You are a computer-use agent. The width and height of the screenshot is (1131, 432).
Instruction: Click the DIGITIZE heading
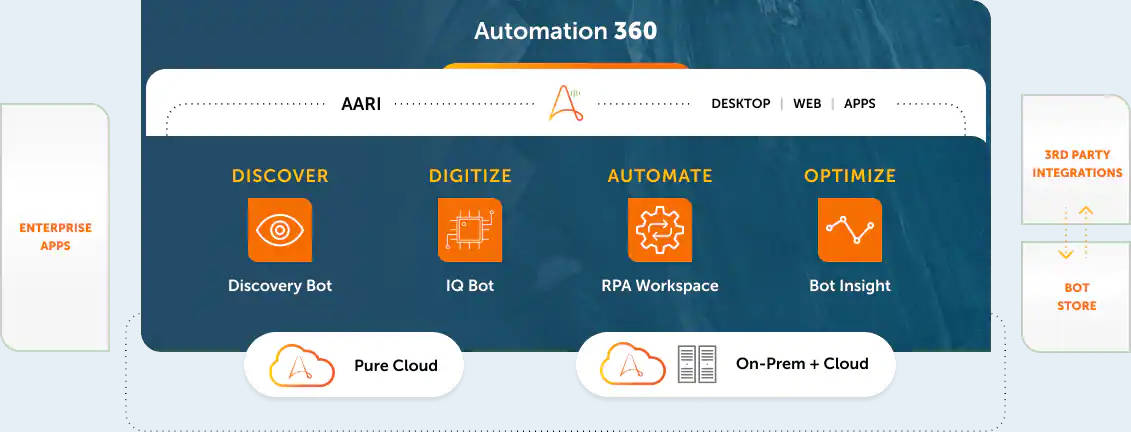[470, 176]
